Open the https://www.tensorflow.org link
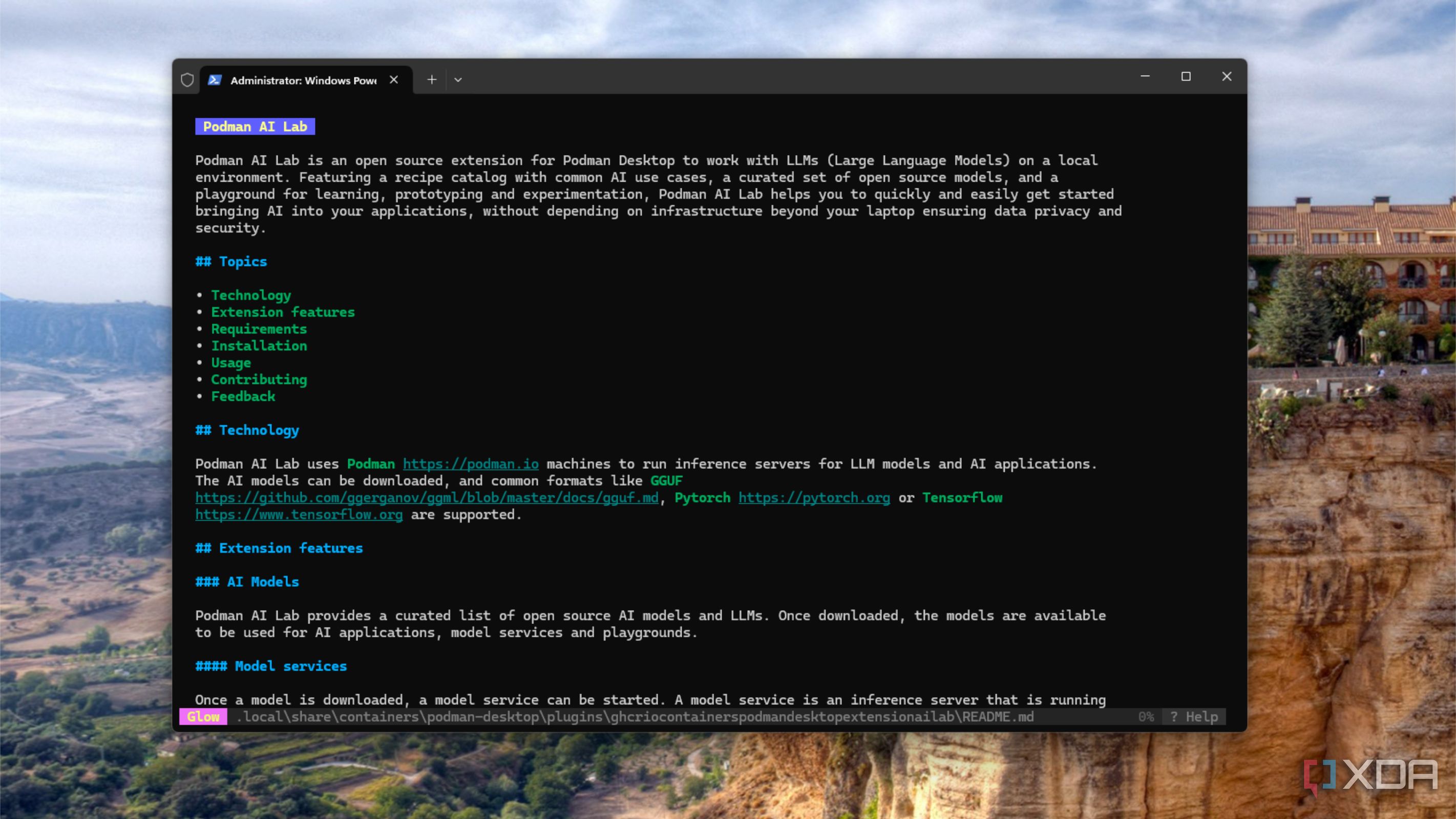The height and width of the screenshot is (819, 1456). pyautogui.click(x=299, y=514)
